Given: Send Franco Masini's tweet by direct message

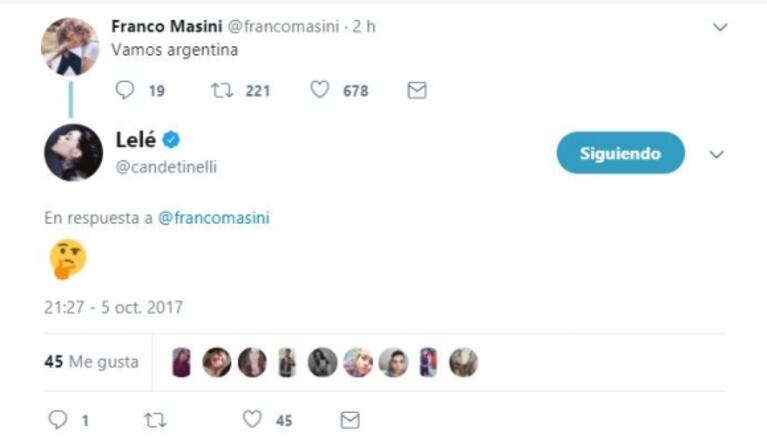Looking at the screenshot, I should (417, 90).
